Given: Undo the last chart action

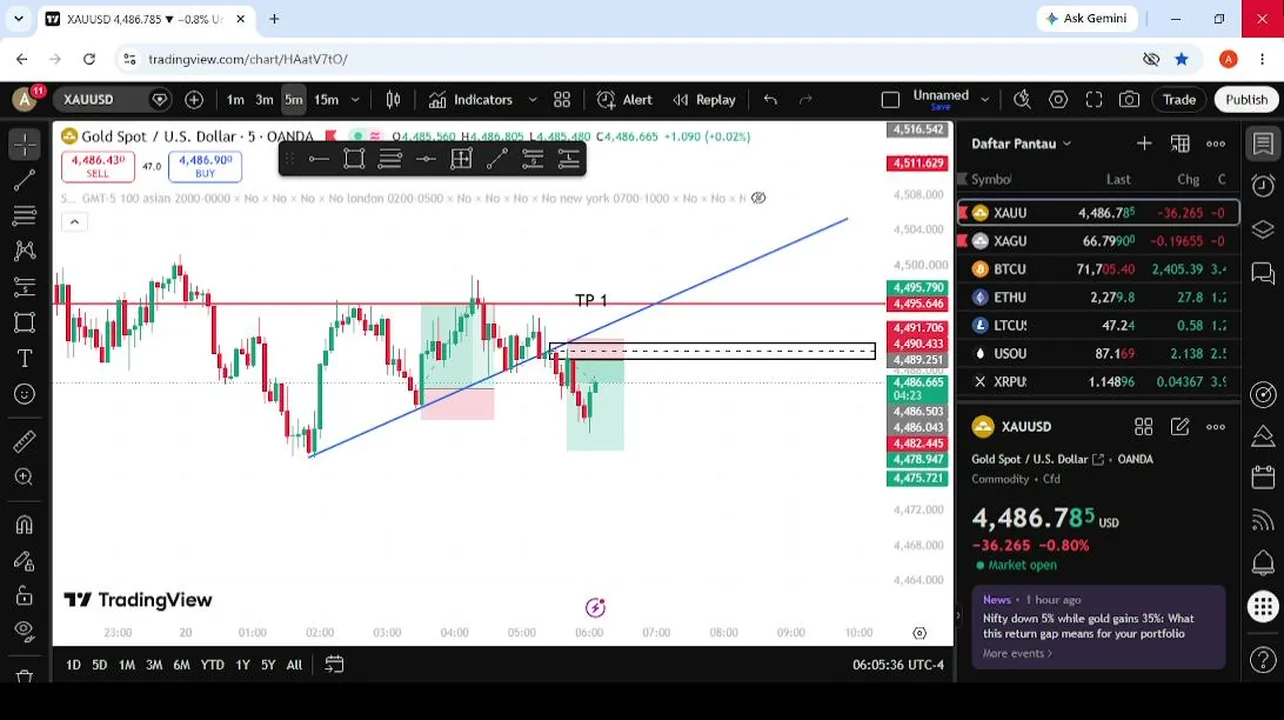Looking at the screenshot, I should (x=770, y=99).
